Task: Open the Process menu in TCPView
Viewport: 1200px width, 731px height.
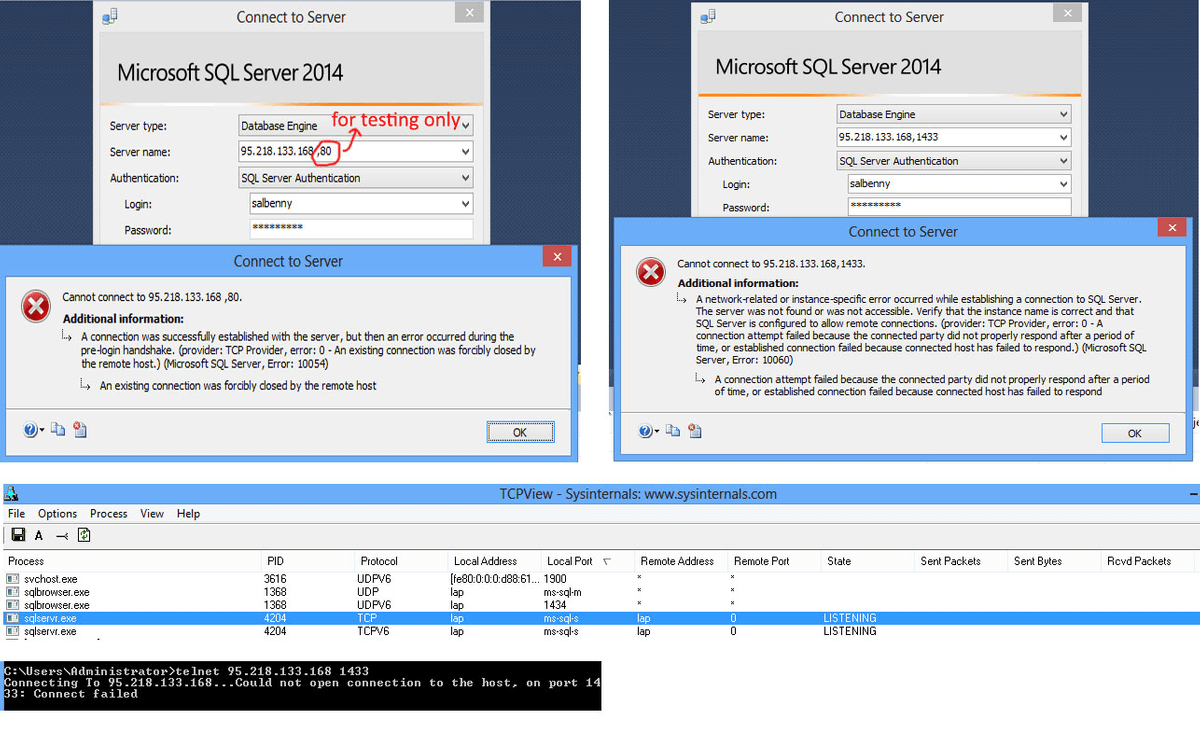Action: tap(108, 514)
